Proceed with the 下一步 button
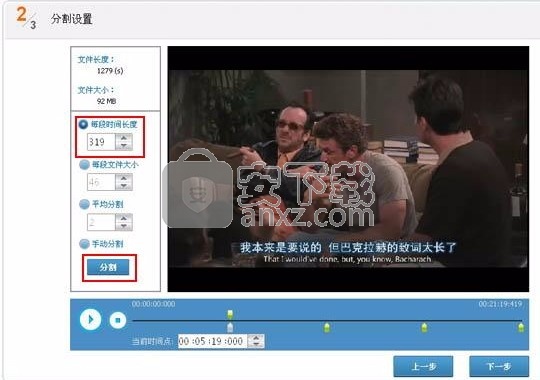This screenshot has height=380, width=540. coord(499,366)
